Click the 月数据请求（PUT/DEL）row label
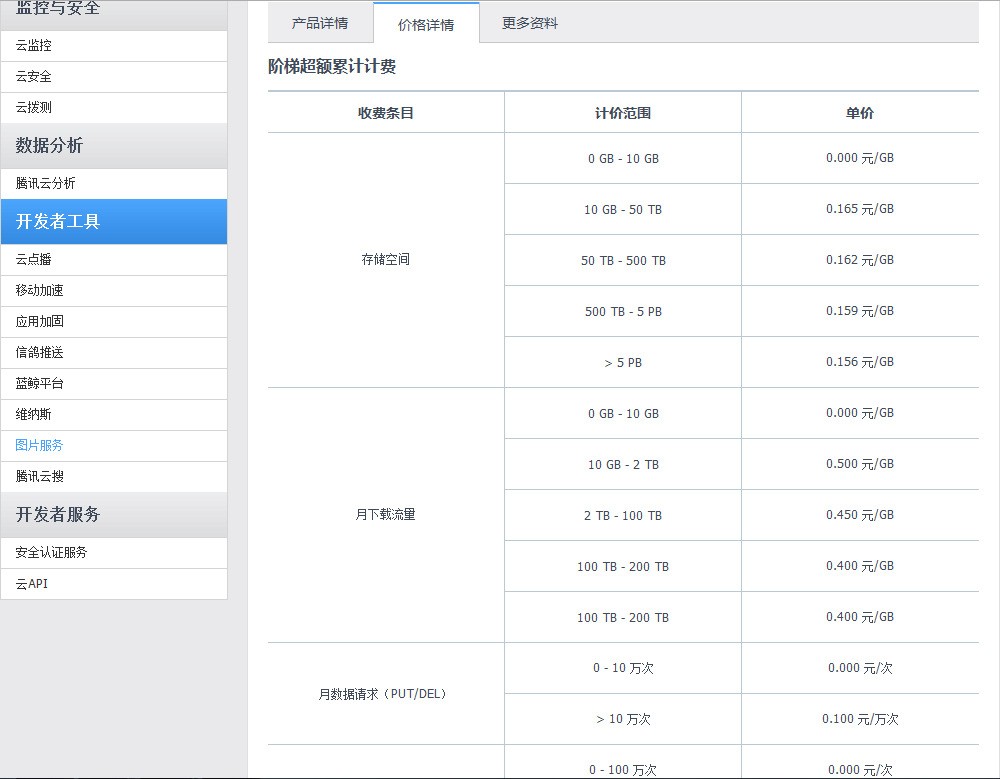The width and height of the screenshot is (1000, 779). [386, 694]
